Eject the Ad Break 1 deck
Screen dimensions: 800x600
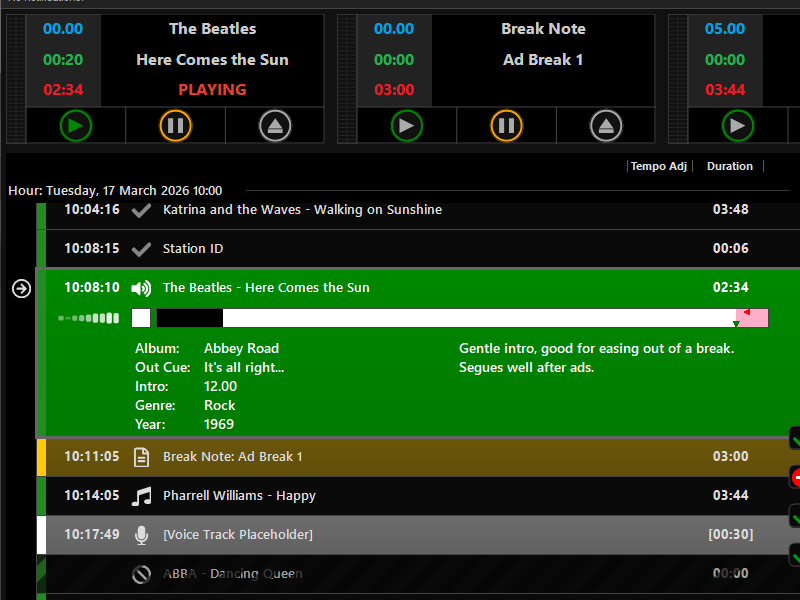pos(606,126)
